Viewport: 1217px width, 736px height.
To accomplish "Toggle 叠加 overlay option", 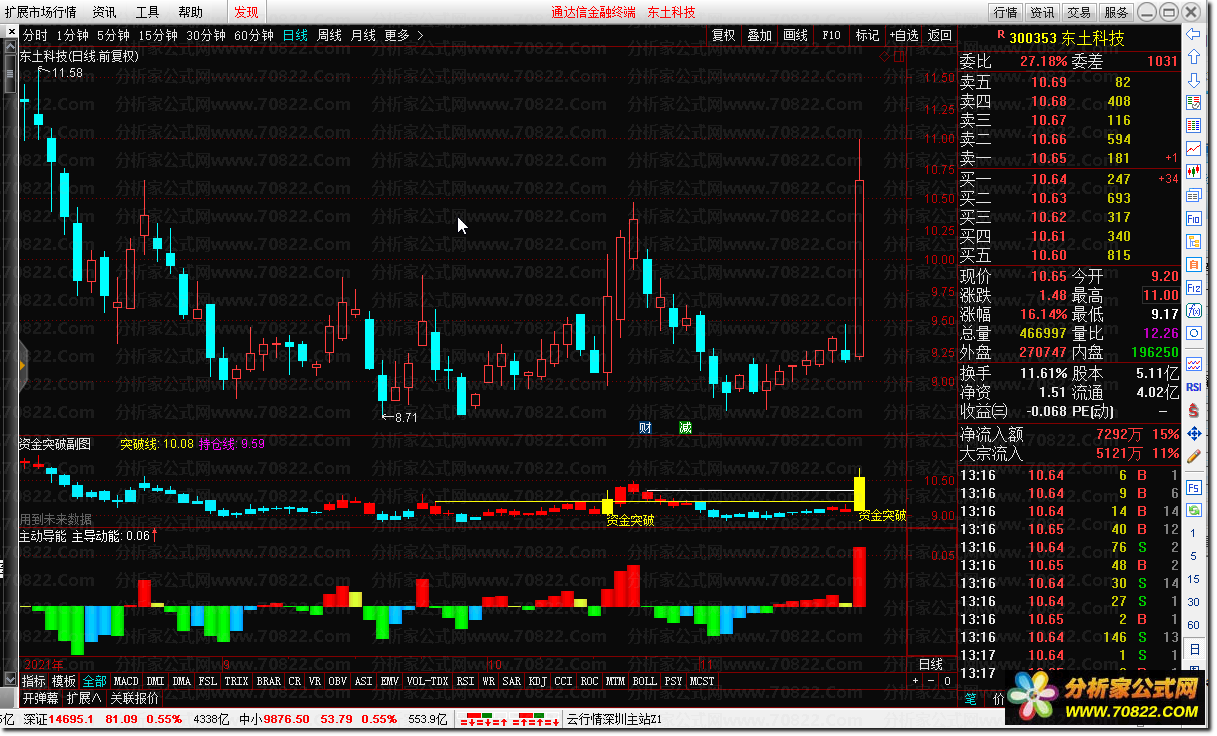I will click(x=760, y=35).
